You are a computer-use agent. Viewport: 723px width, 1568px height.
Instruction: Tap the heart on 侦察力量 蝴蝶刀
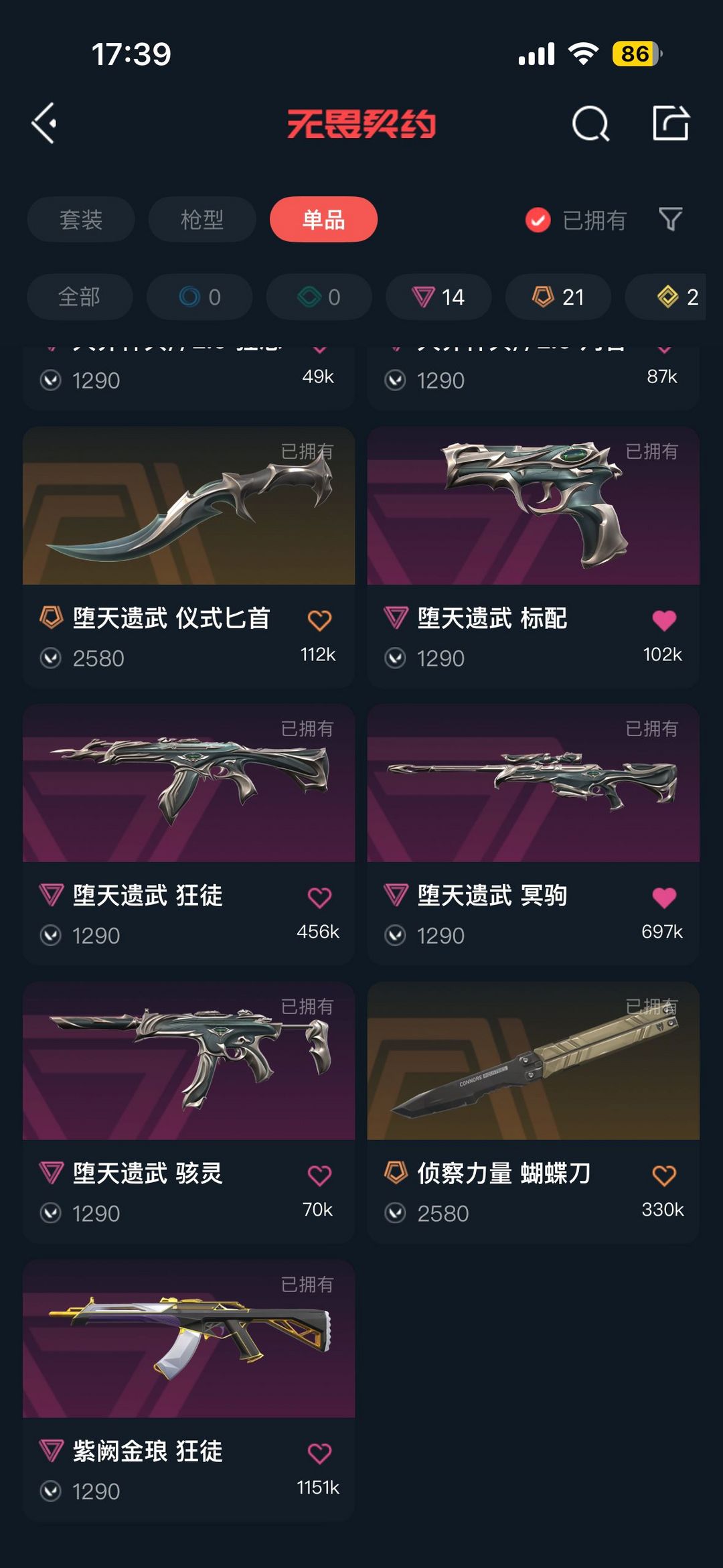coord(664,1175)
